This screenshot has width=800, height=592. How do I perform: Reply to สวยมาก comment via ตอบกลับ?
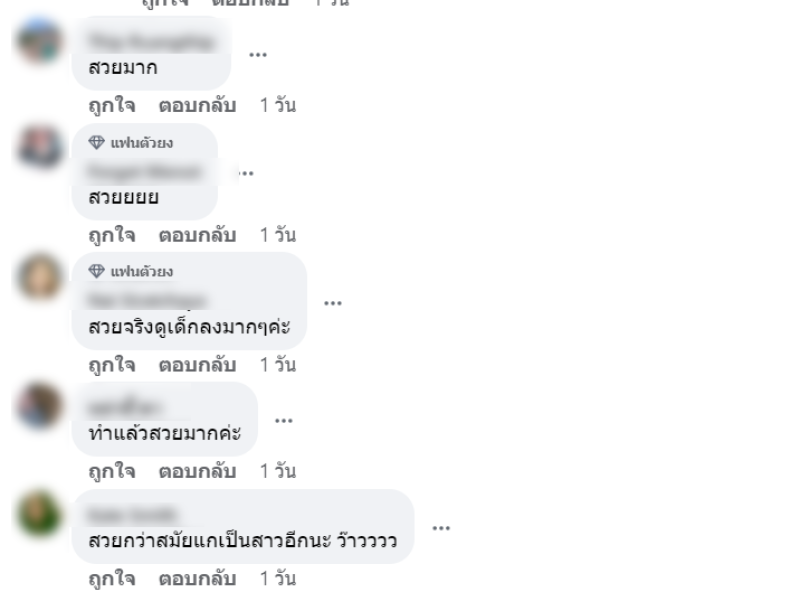pyautogui.click(x=197, y=105)
